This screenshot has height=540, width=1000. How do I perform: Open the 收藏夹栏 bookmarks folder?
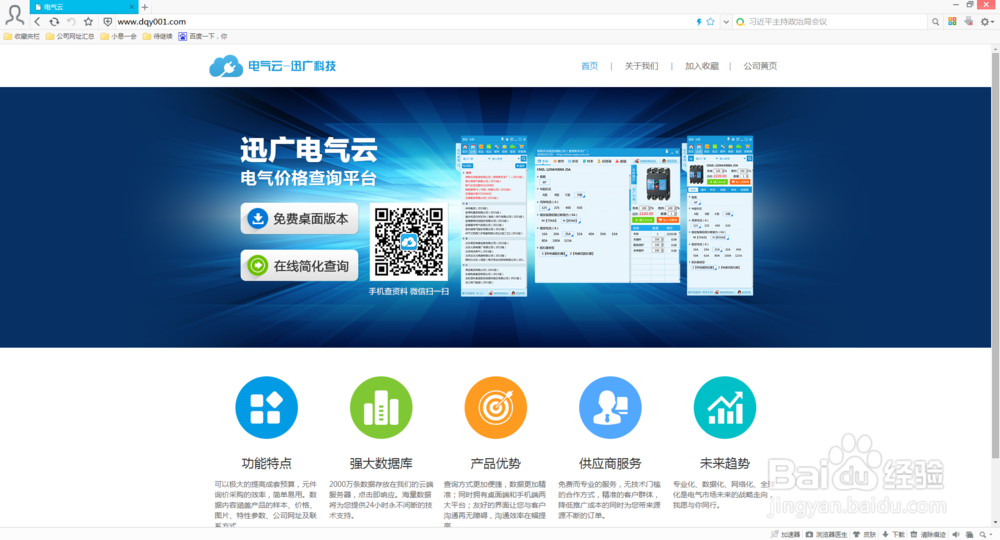pos(22,36)
